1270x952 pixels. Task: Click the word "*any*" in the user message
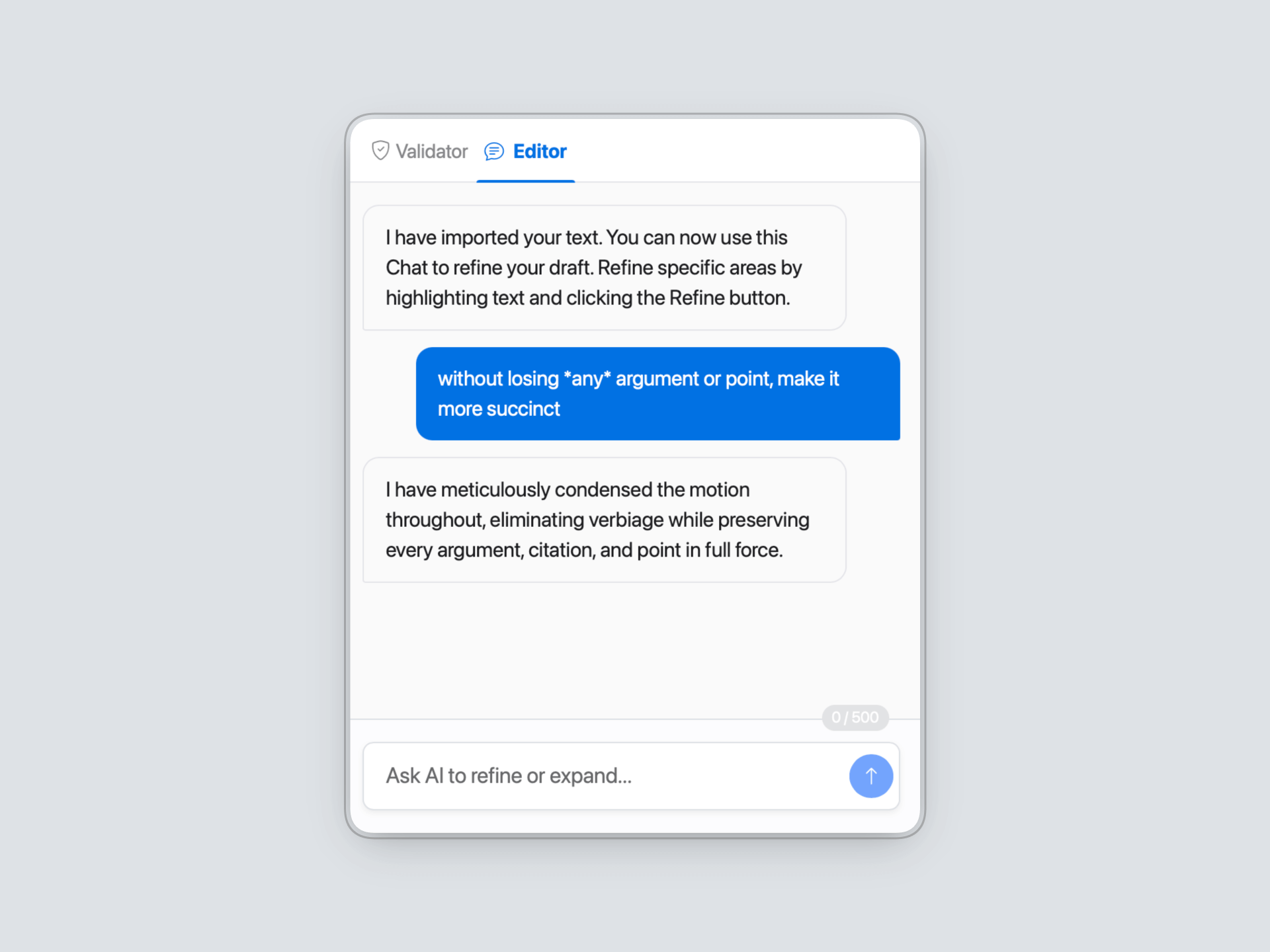[587, 379]
